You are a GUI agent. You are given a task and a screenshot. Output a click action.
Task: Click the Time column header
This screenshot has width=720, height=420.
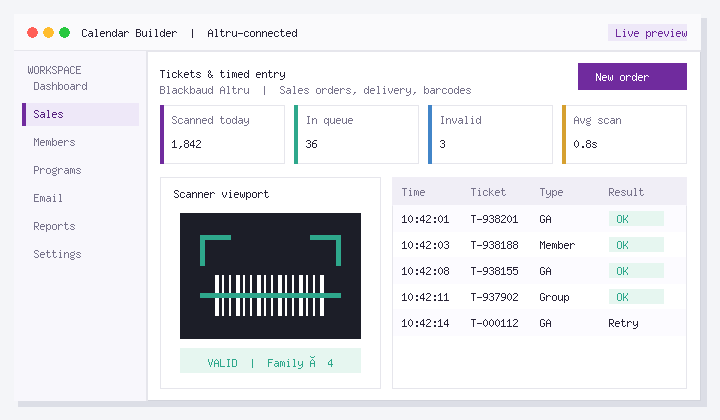tap(413, 192)
